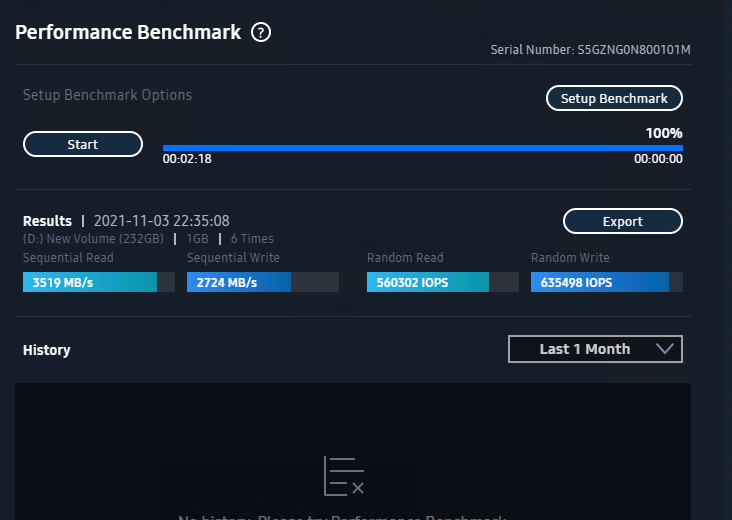
Task: Click the Performance Benchmark title
Action: pyautogui.click(x=128, y=32)
